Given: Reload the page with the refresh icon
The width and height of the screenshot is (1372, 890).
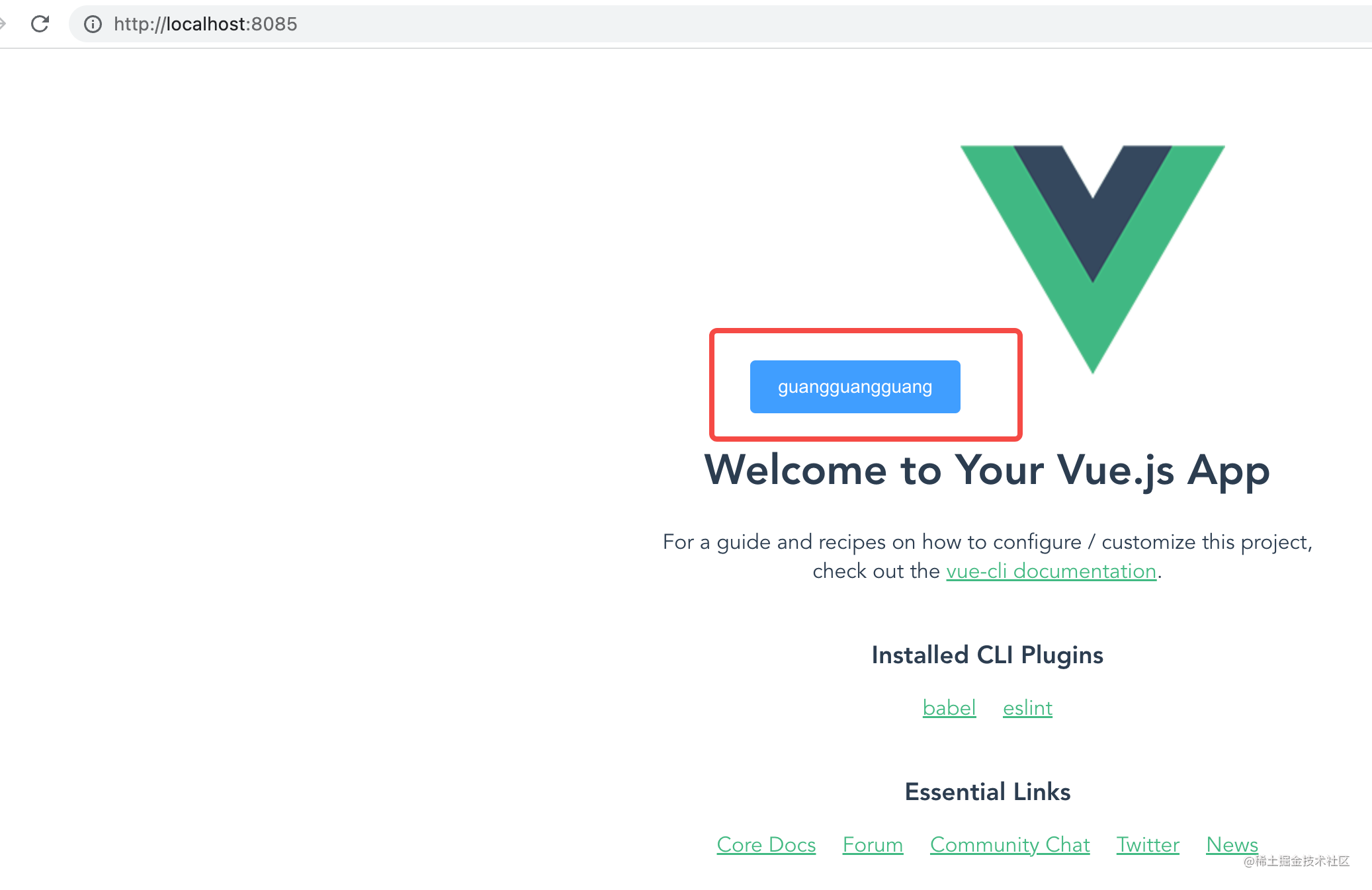Looking at the screenshot, I should click(40, 24).
